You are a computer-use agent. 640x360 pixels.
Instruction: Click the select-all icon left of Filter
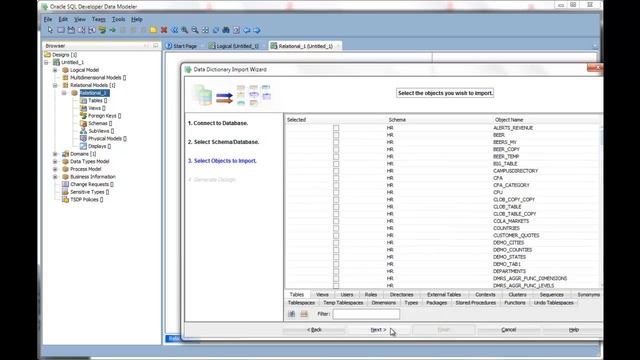point(291,314)
